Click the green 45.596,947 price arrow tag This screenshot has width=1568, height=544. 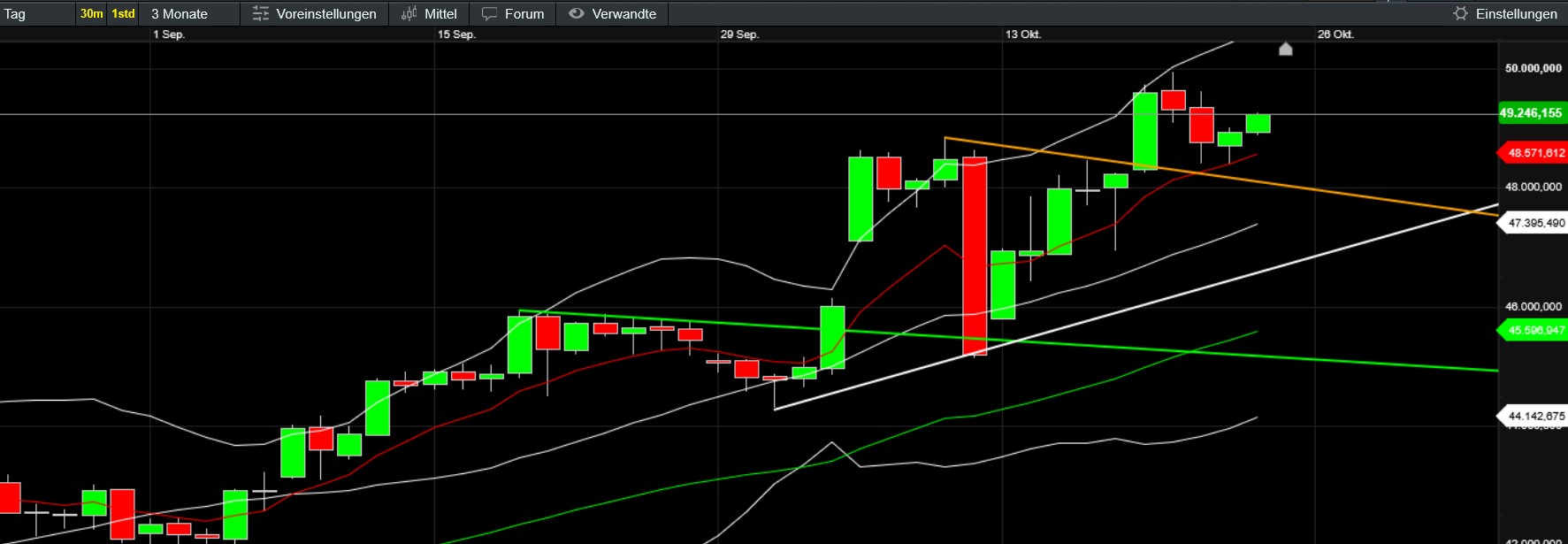(x=1534, y=331)
